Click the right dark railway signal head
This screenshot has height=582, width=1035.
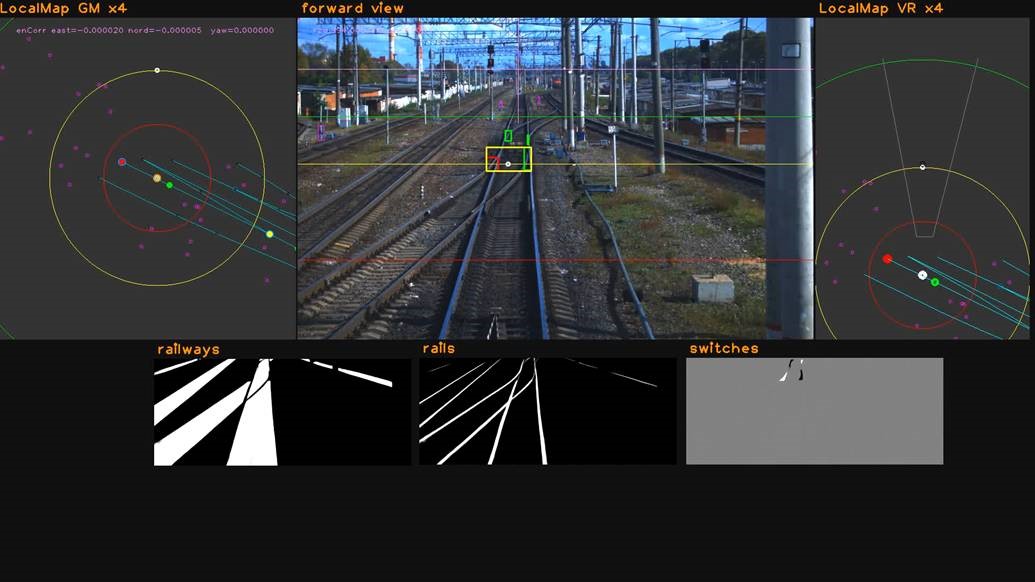(704, 53)
